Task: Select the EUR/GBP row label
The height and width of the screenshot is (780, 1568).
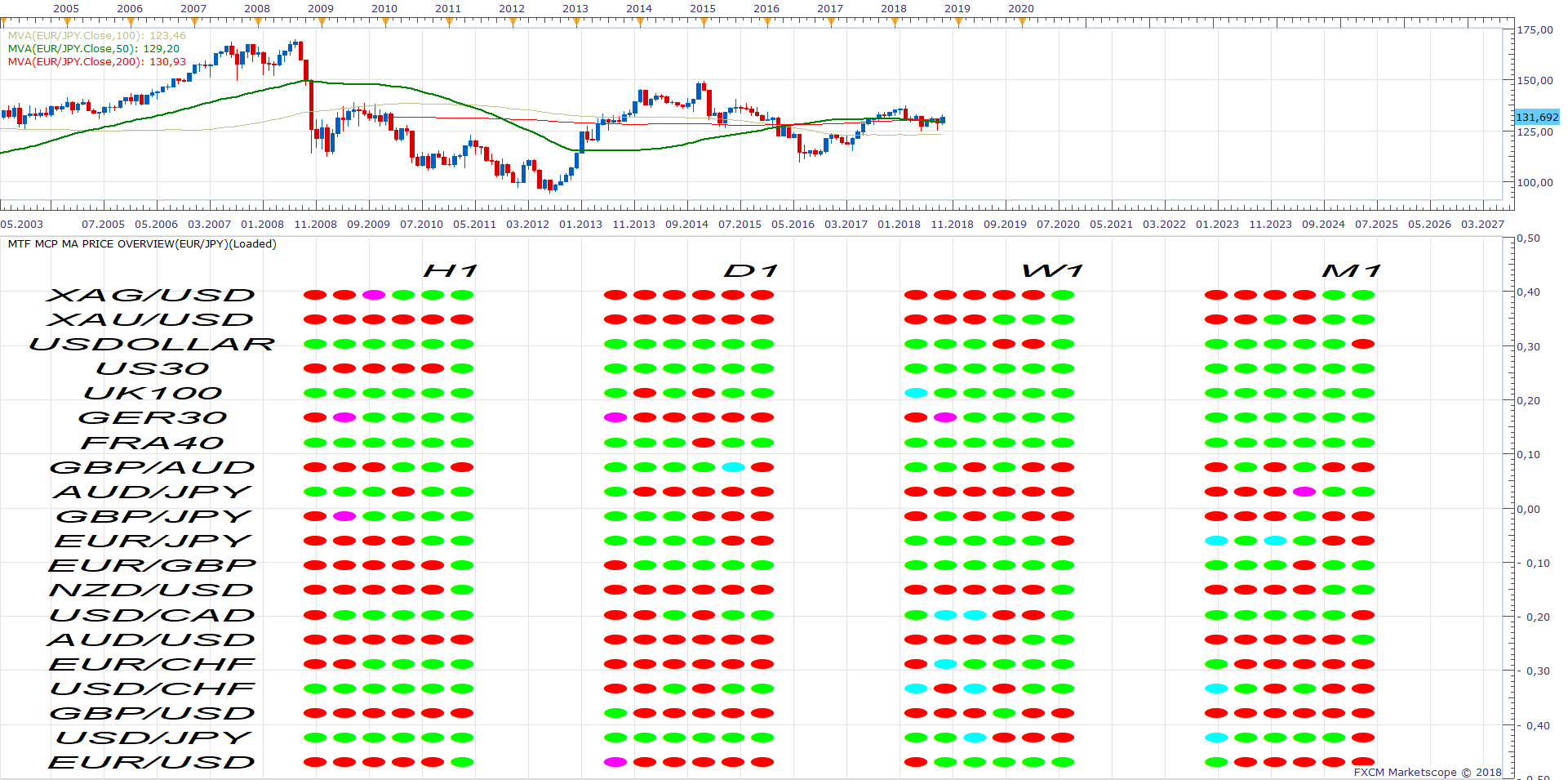Action: pyautogui.click(x=153, y=566)
